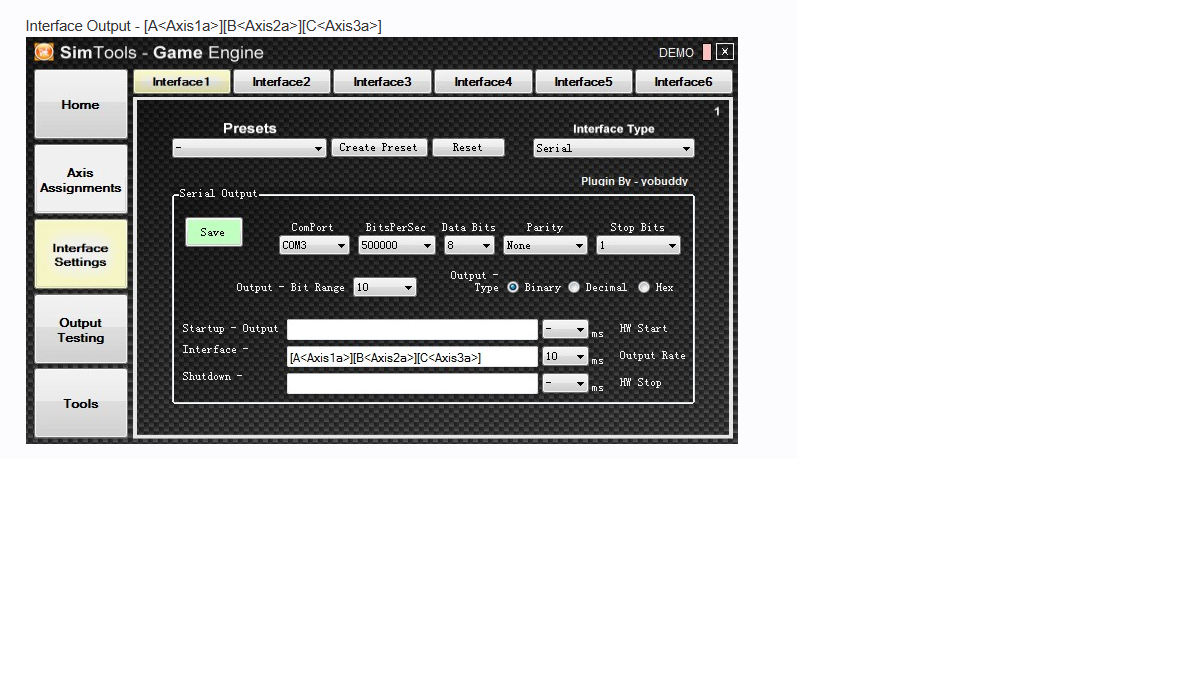The height and width of the screenshot is (684, 1200).
Task: Expand the Presets dropdown
Action: [250, 148]
